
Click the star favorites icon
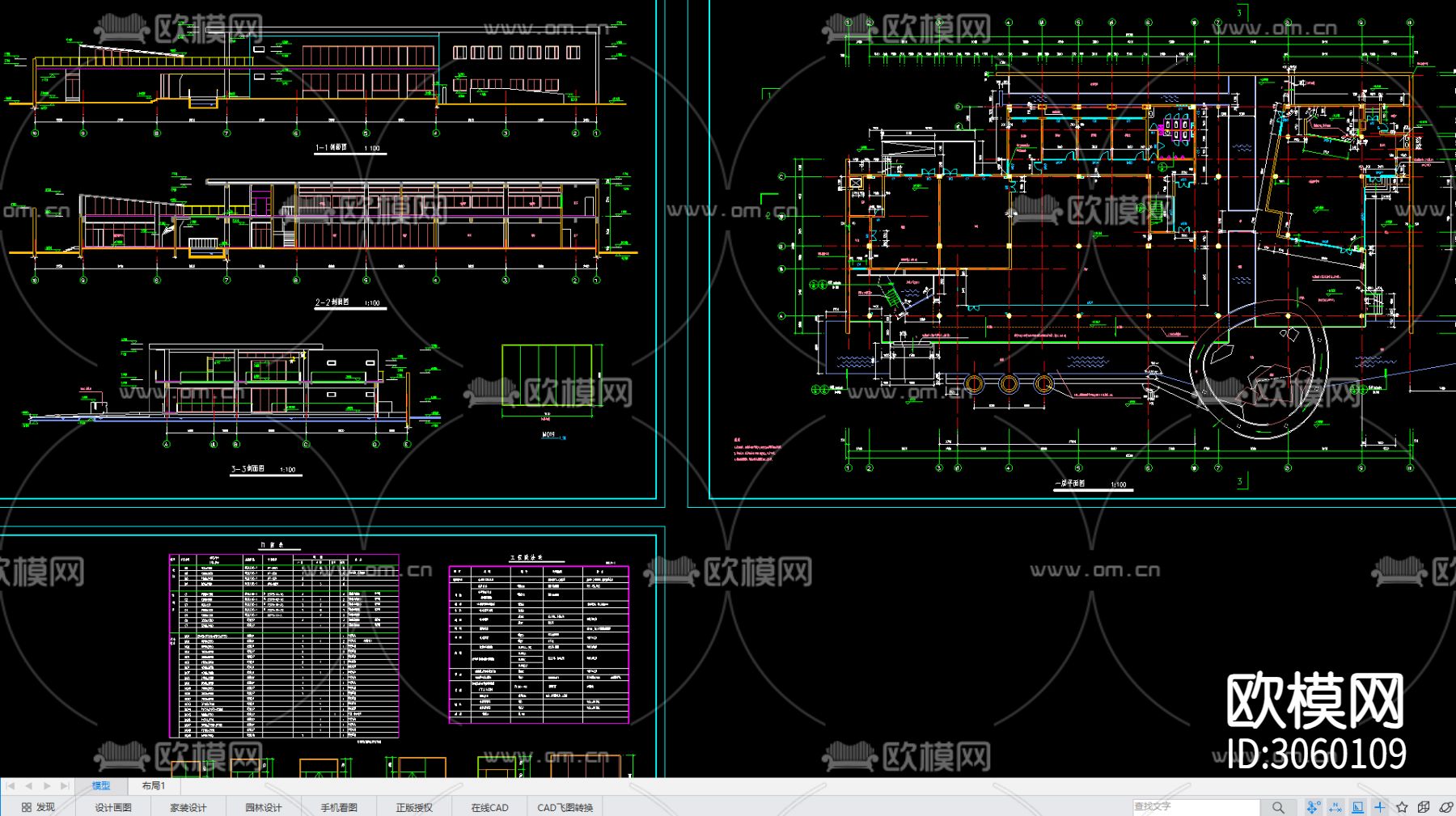pos(1402,807)
